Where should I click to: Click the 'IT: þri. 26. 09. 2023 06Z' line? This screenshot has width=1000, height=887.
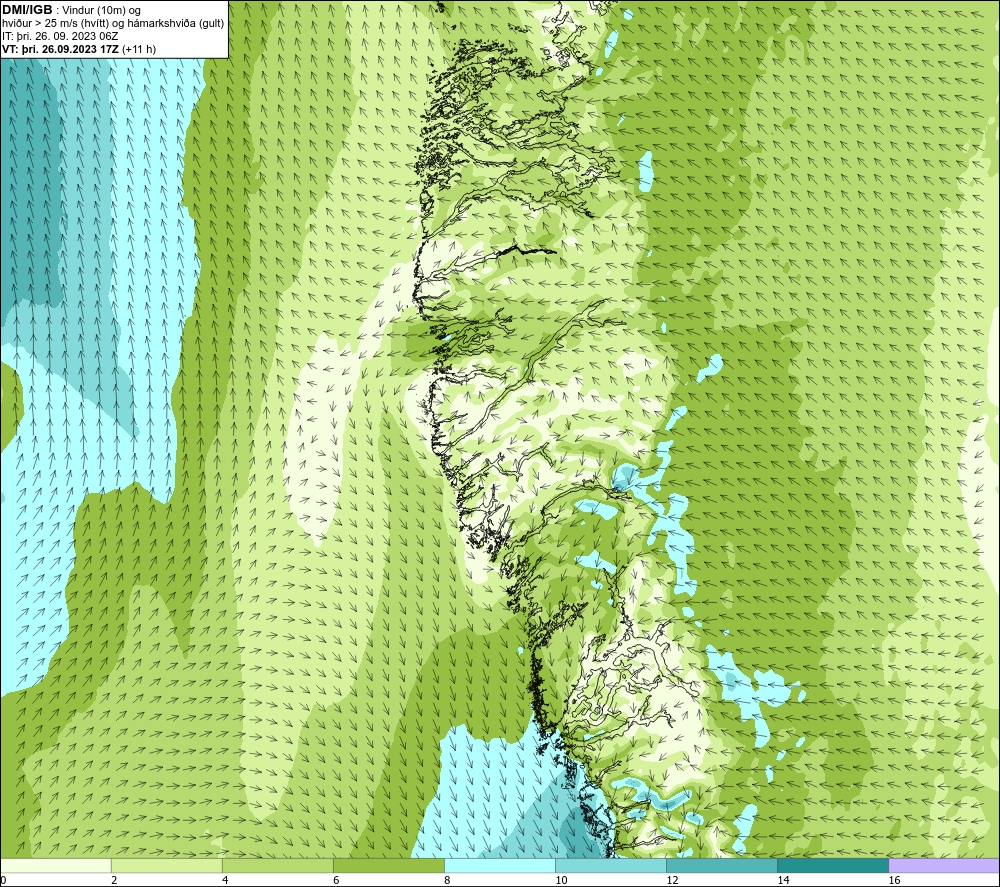(x=60, y=36)
